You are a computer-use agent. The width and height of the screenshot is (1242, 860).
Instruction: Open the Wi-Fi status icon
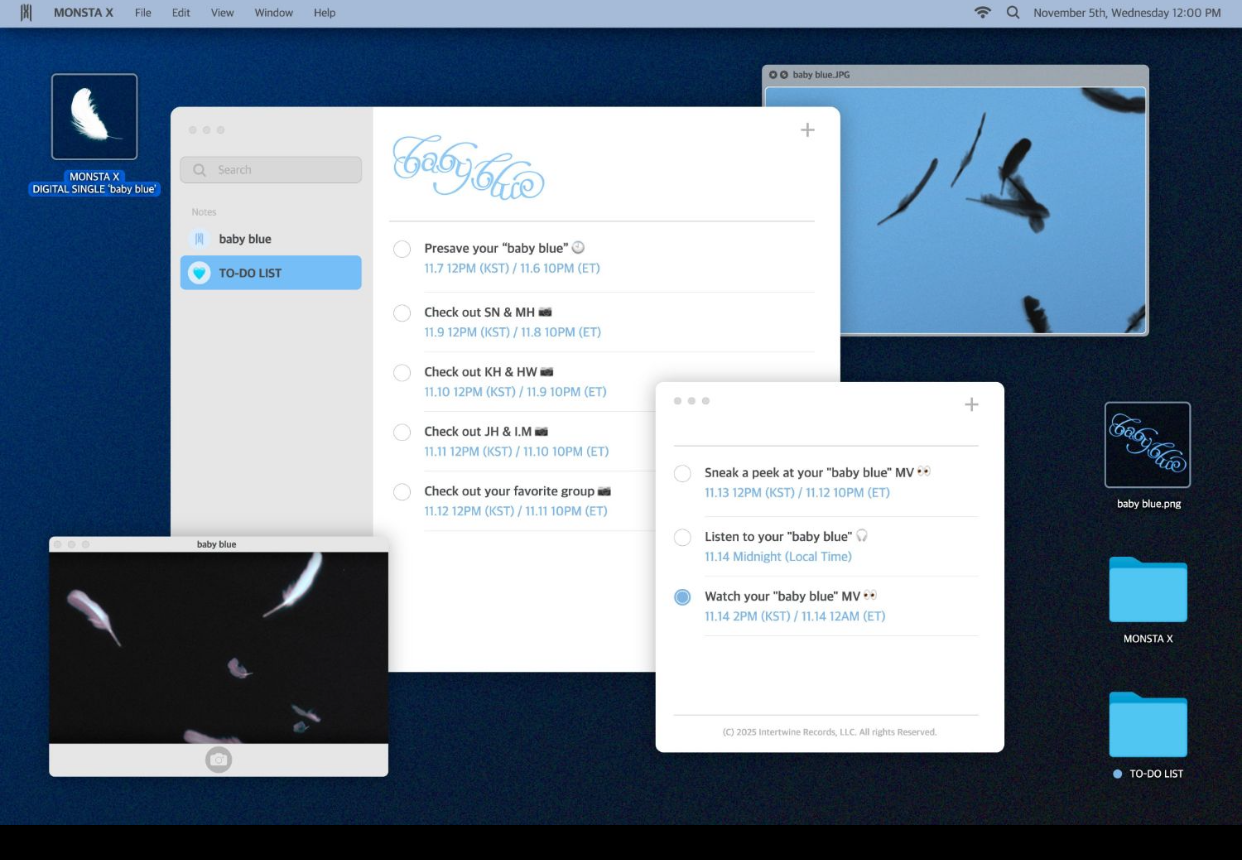pyautogui.click(x=982, y=13)
